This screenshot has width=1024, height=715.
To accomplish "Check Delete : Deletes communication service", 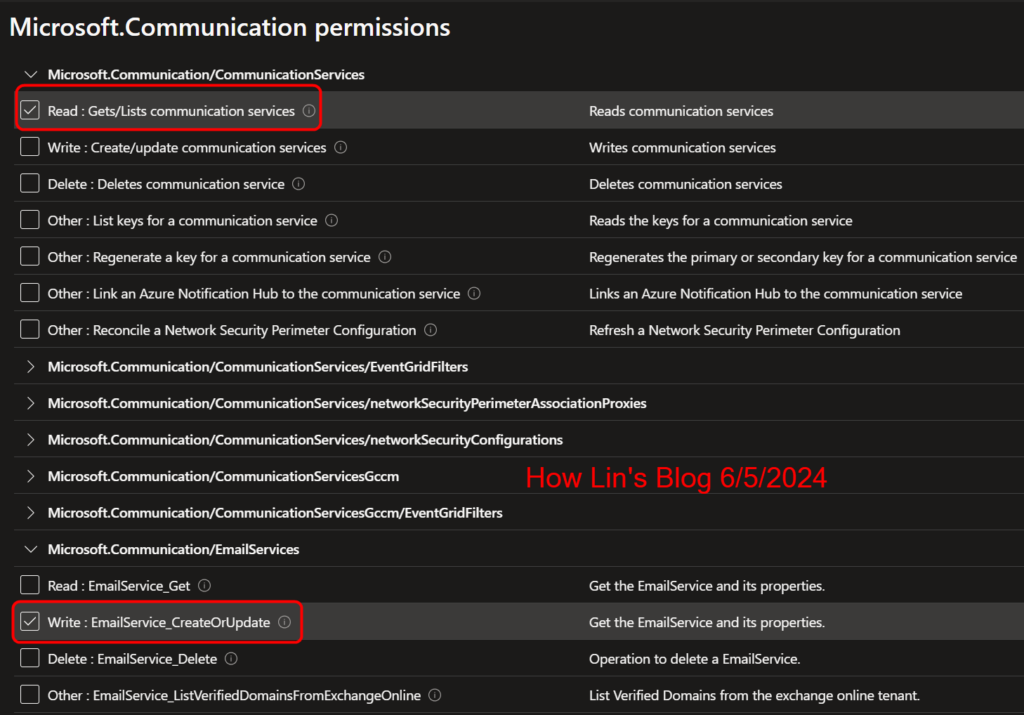I will click(x=29, y=183).
